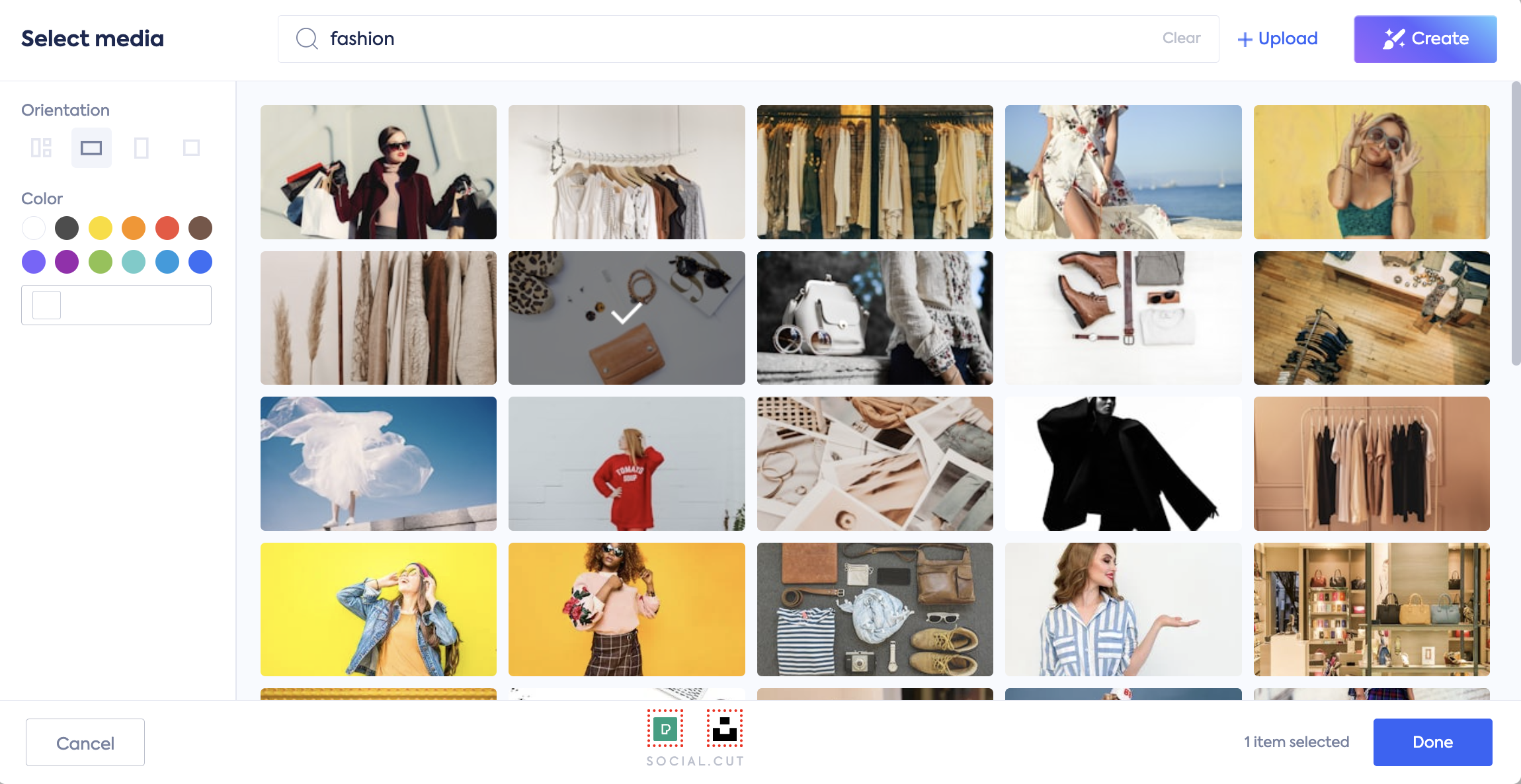This screenshot has height=784, width=1521.
Task: Upload a new media file
Action: pos(1278,39)
